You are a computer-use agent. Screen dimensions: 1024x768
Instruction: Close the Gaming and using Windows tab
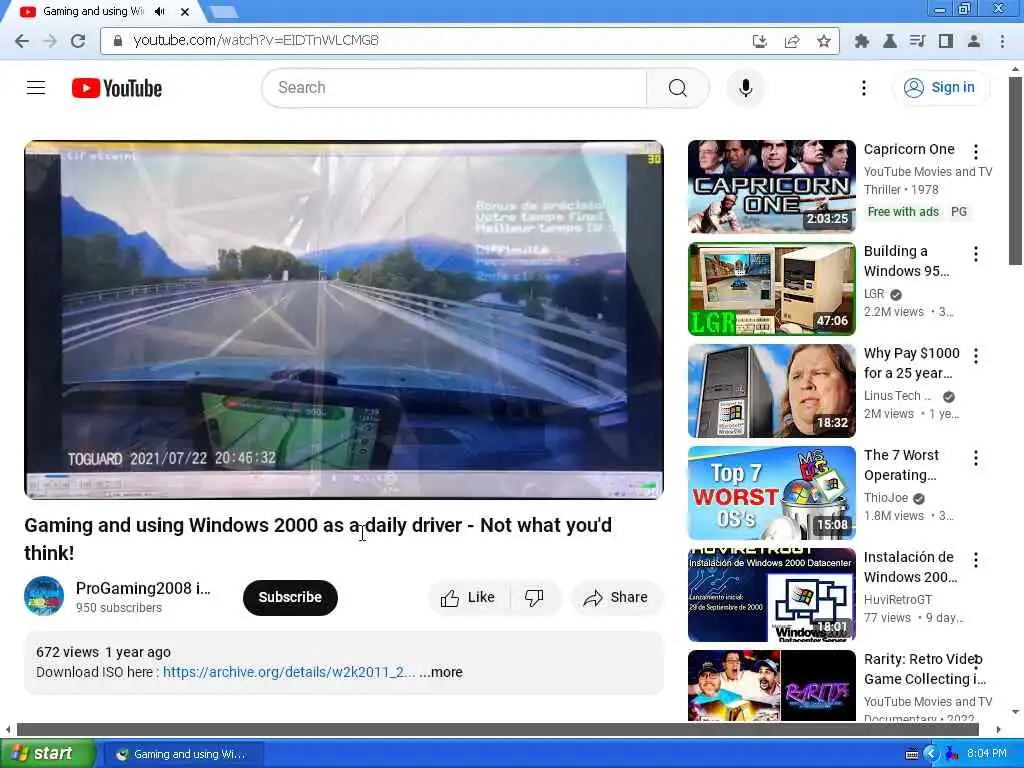tap(185, 12)
